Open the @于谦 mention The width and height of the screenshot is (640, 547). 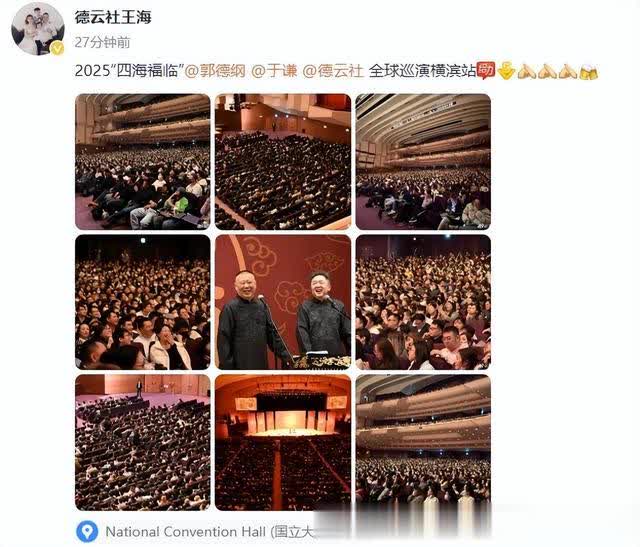pos(274,71)
